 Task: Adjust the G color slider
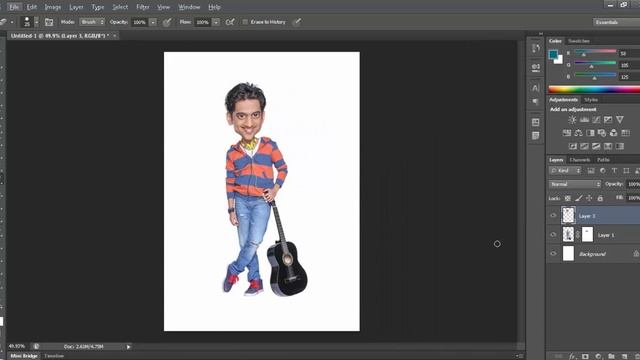pyautogui.click(x=595, y=64)
